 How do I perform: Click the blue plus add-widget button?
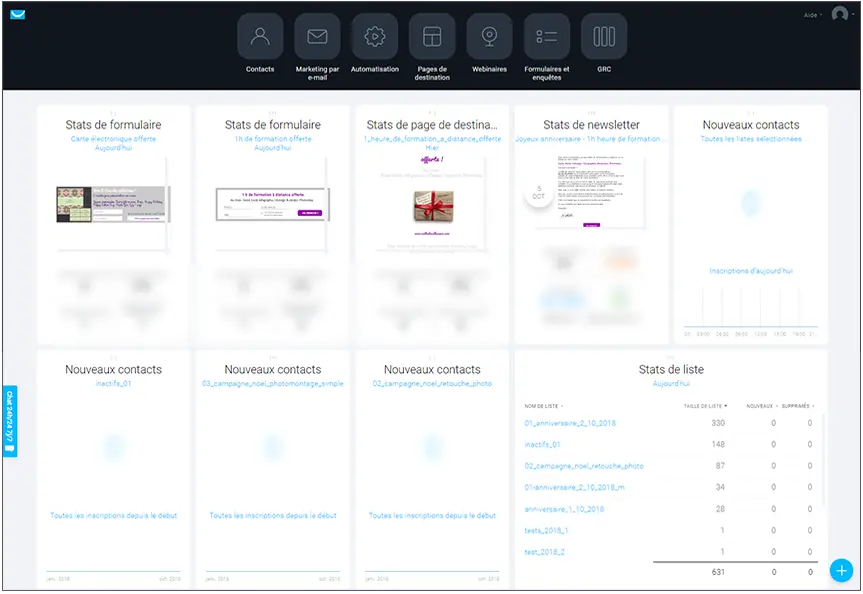pos(841,570)
